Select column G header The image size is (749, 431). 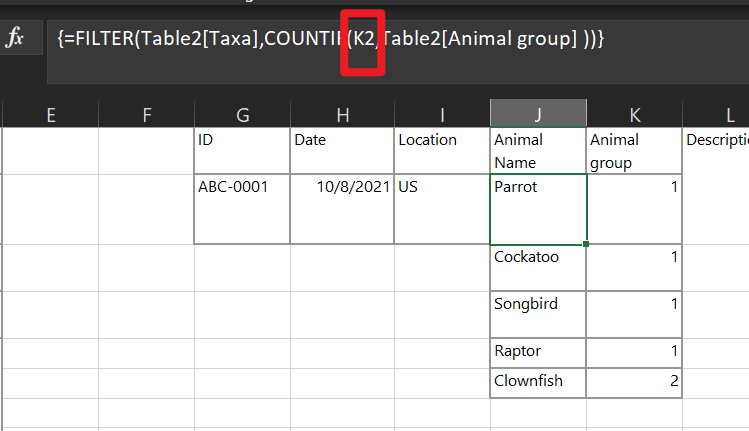(243, 114)
